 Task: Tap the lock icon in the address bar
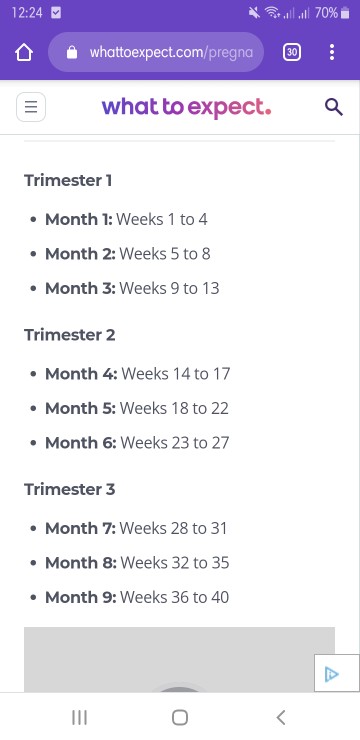pyautogui.click(x=72, y=52)
